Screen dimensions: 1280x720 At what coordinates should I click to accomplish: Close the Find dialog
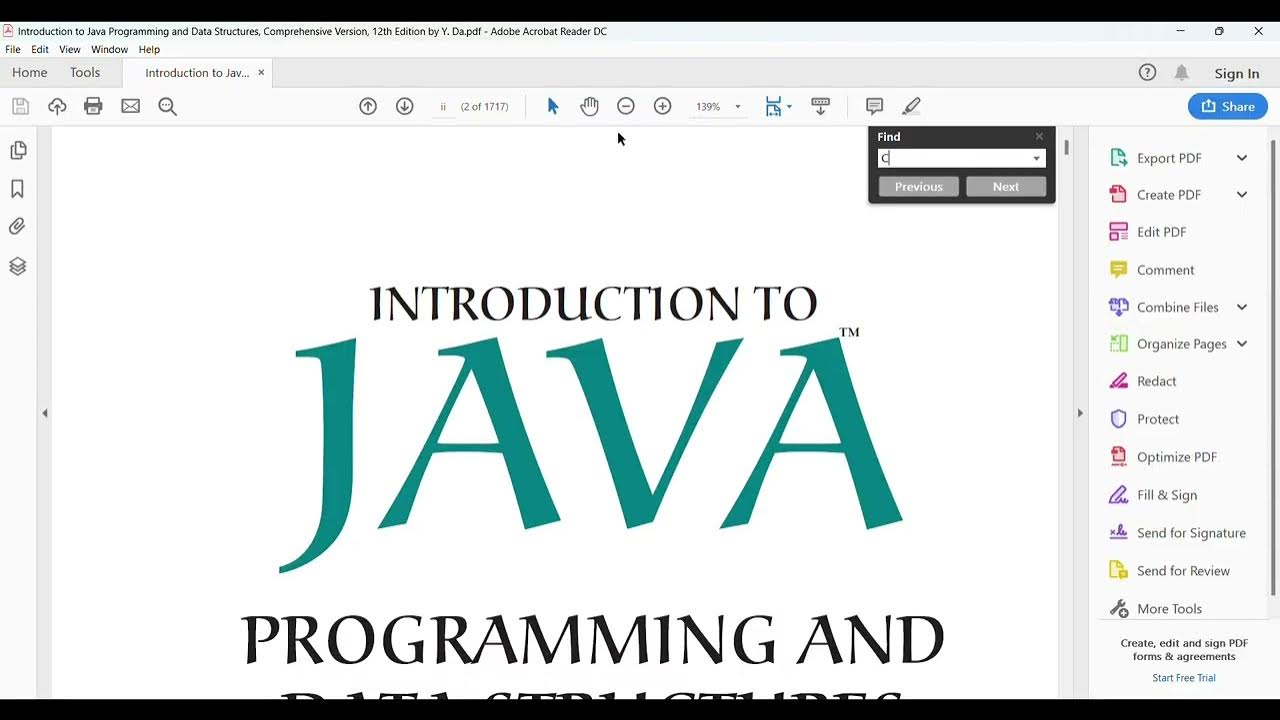coord(1039,136)
